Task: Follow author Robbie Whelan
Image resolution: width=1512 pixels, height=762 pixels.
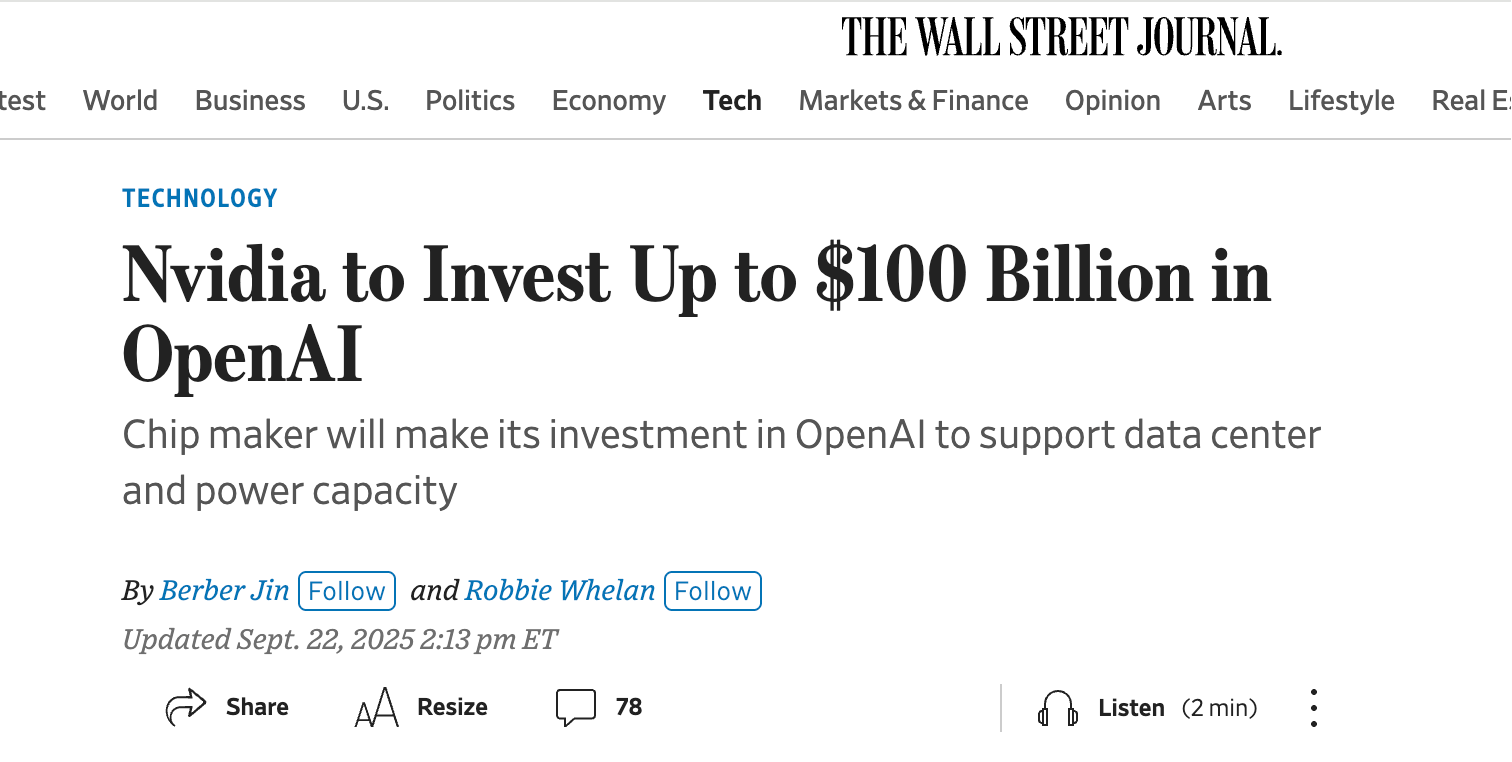Action: pos(712,591)
